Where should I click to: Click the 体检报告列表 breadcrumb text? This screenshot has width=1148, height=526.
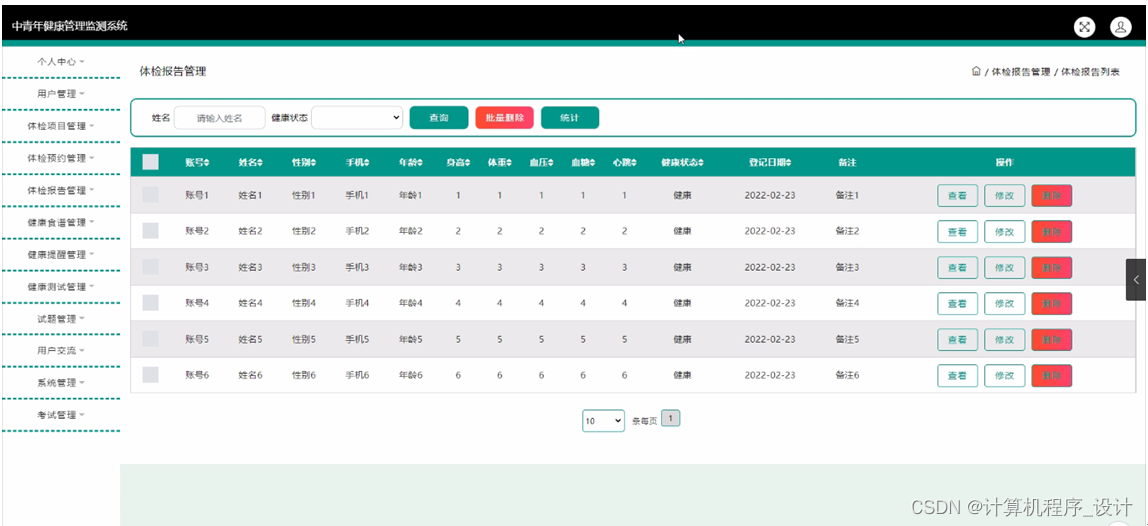point(1090,72)
